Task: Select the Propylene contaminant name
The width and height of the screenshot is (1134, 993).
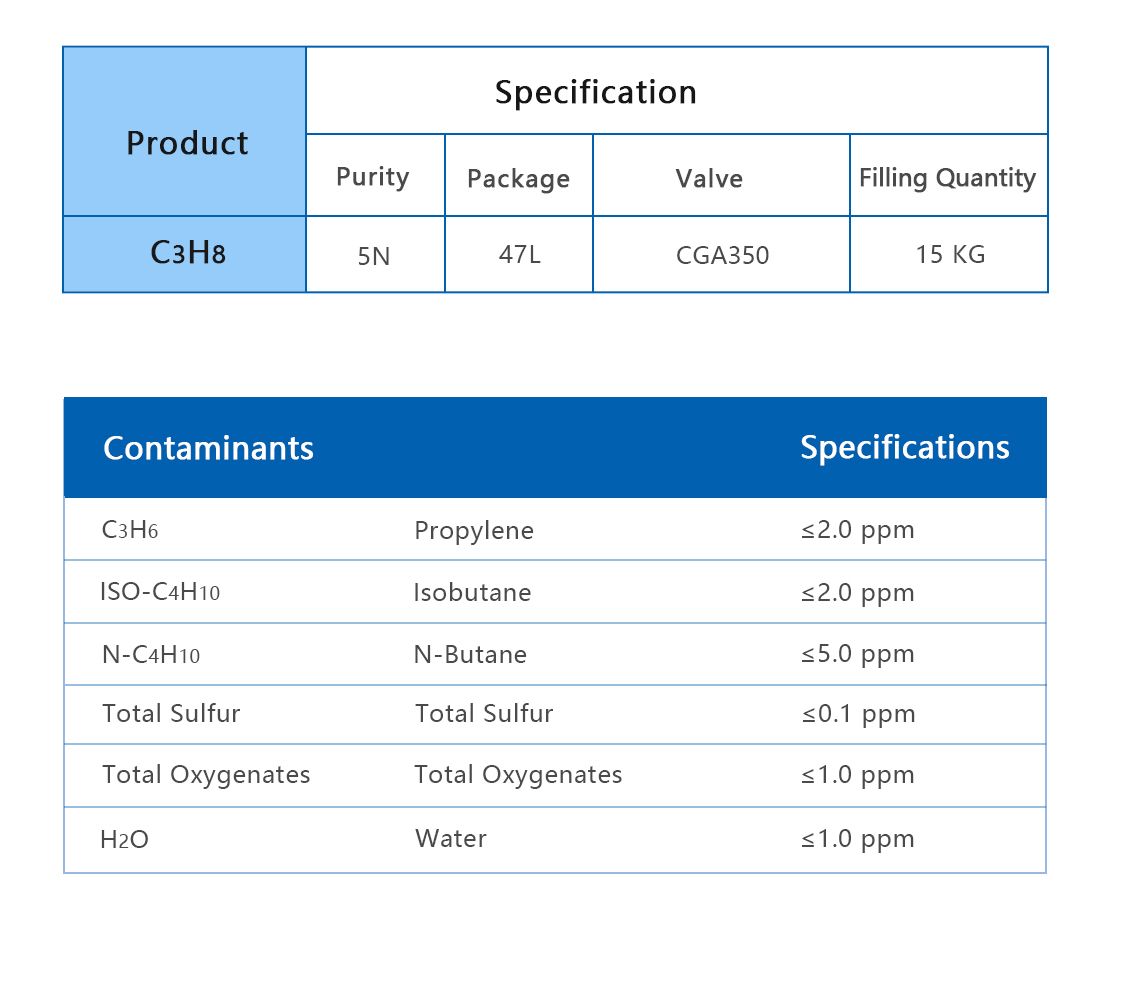Action: click(474, 530)
